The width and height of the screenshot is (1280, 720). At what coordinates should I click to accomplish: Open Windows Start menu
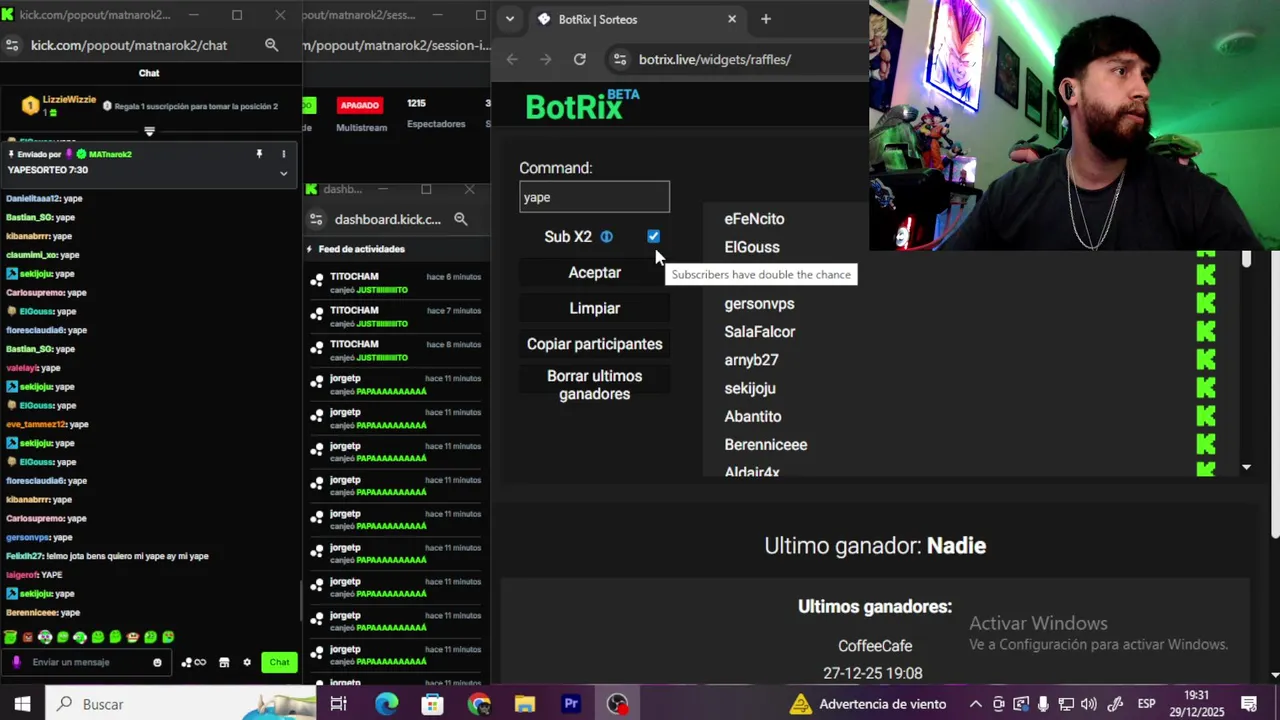pyautogui.click(x=22, y=704)
